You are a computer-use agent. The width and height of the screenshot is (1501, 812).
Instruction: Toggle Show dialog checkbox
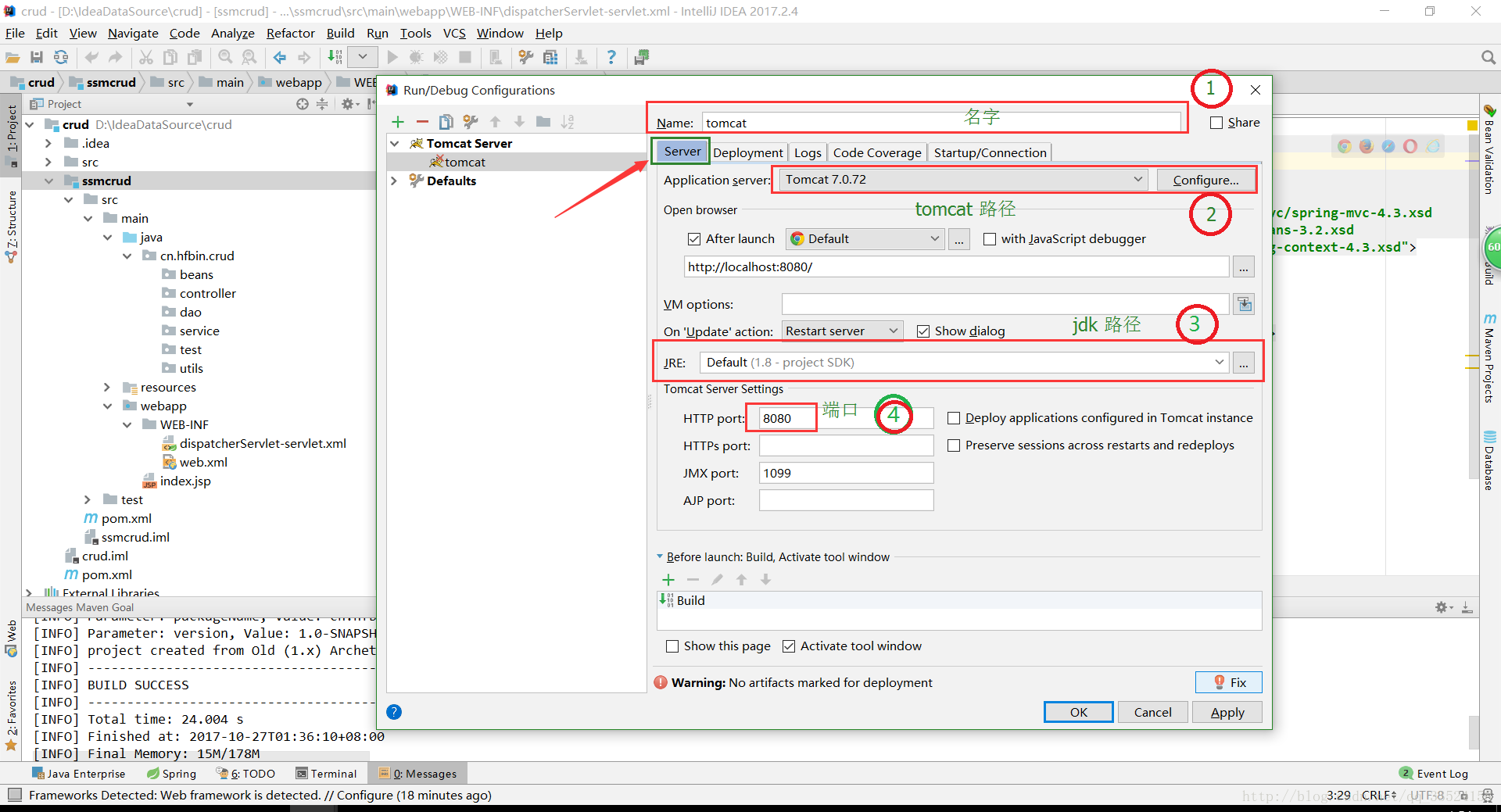pos(923,331)
